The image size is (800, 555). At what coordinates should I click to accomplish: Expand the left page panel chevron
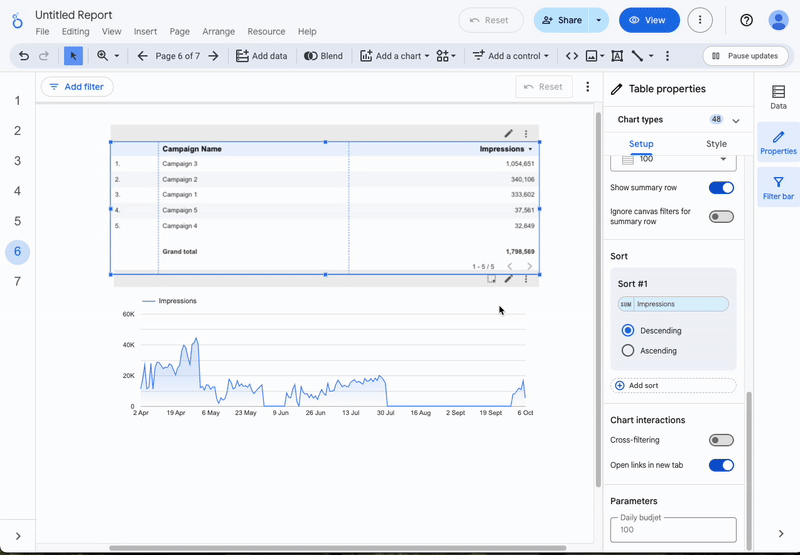(x=18, y=536)
